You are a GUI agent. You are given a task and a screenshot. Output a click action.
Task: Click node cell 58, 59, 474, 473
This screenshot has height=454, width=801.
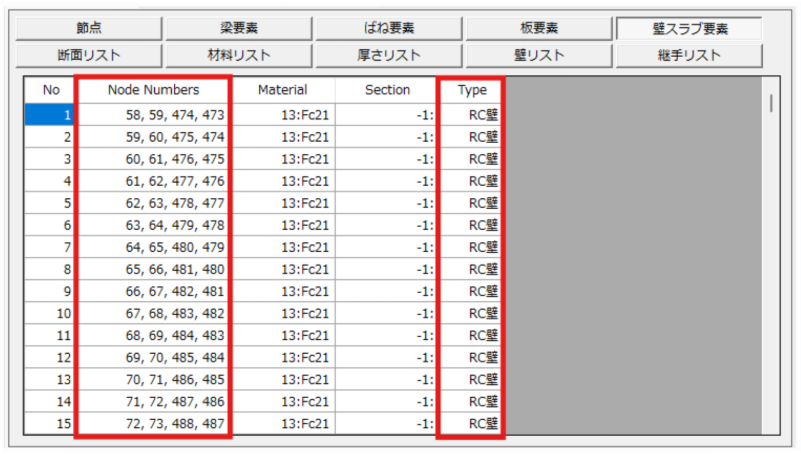tap(153, 114)
